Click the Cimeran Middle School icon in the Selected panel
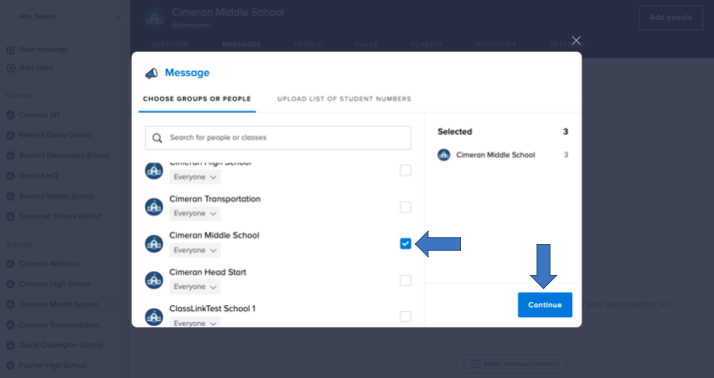The height and width of the screenshot is (378, 714). tap(444, 155)
